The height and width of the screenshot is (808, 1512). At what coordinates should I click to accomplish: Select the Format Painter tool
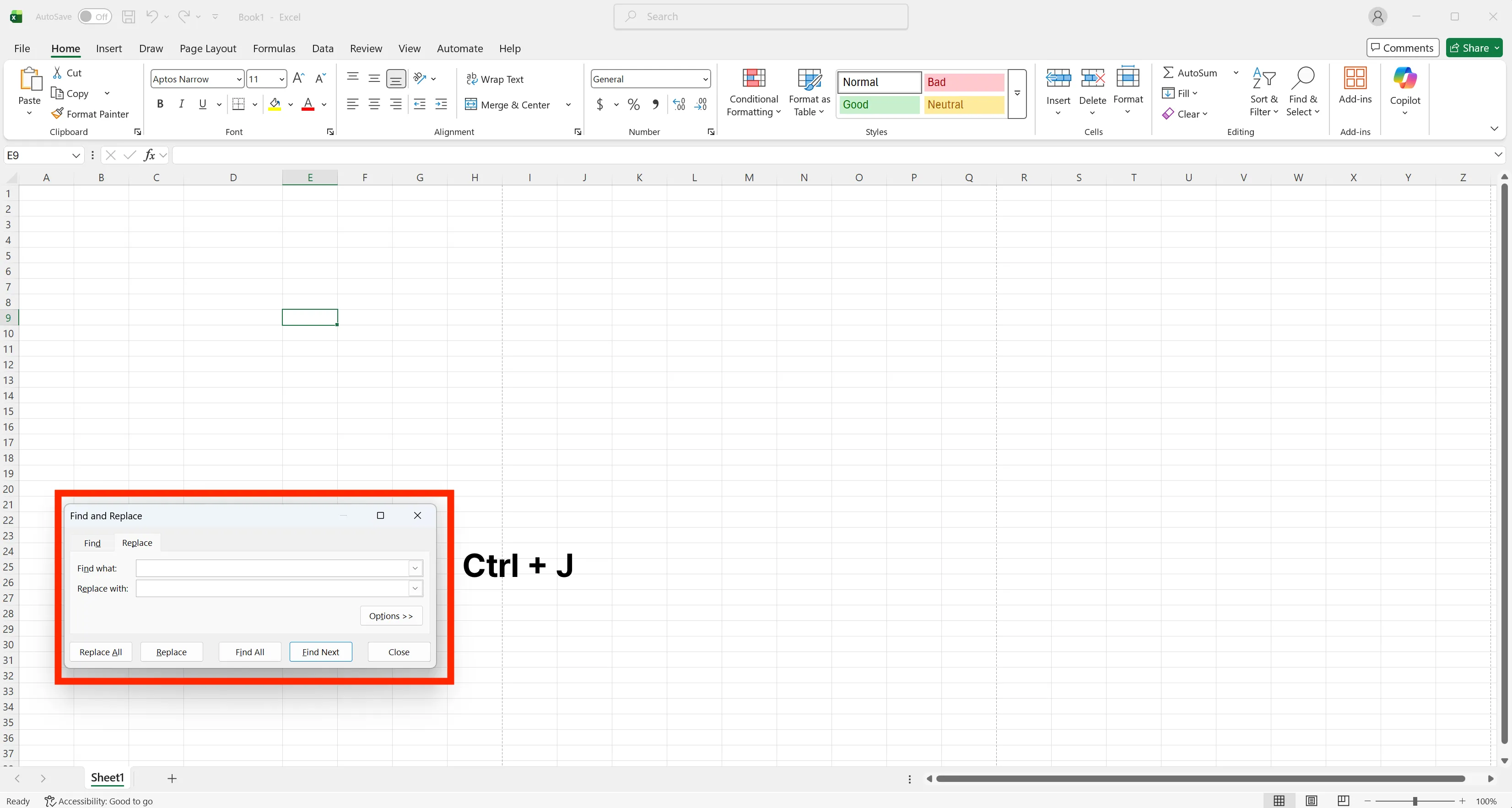pyautogui.click(x=91, y=113)
